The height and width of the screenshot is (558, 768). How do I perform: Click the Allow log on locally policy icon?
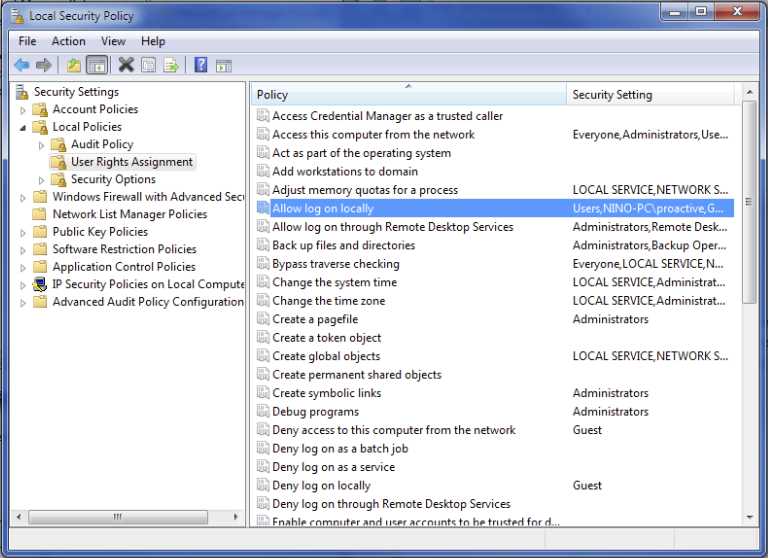(x=263, y=208)
